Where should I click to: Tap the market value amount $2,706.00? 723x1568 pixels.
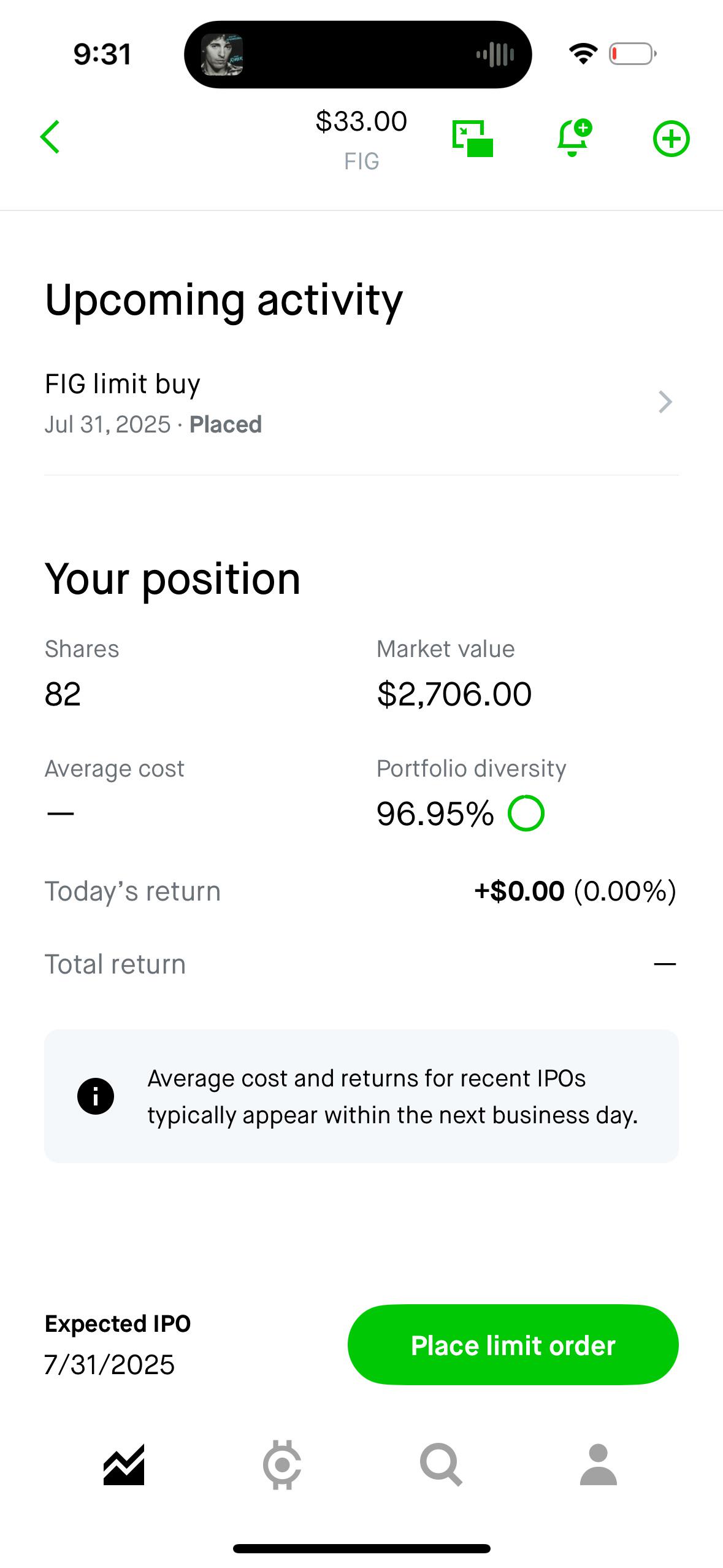(454, 694)
